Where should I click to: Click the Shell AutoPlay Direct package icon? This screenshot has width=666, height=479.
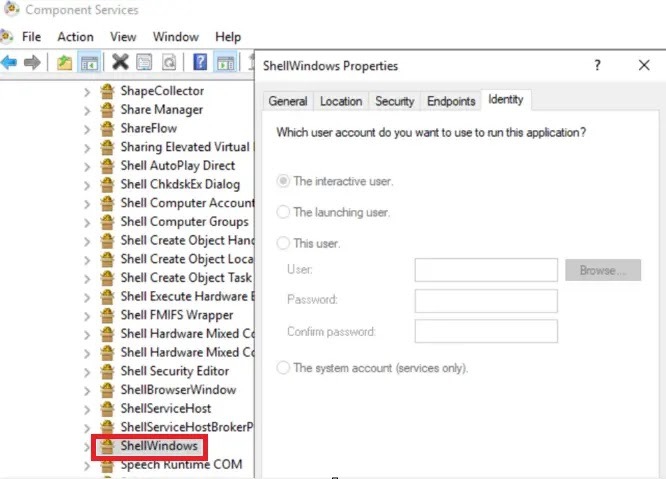pyautogui.click(x=107, y=166)
